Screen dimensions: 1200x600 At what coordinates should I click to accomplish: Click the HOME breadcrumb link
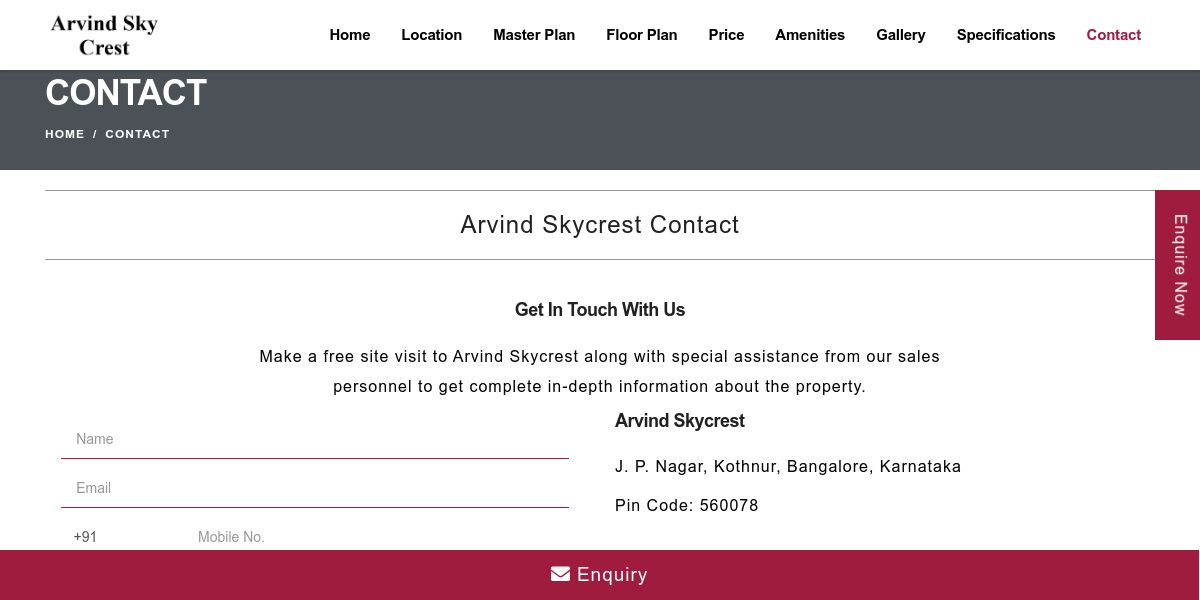[65, 134]
